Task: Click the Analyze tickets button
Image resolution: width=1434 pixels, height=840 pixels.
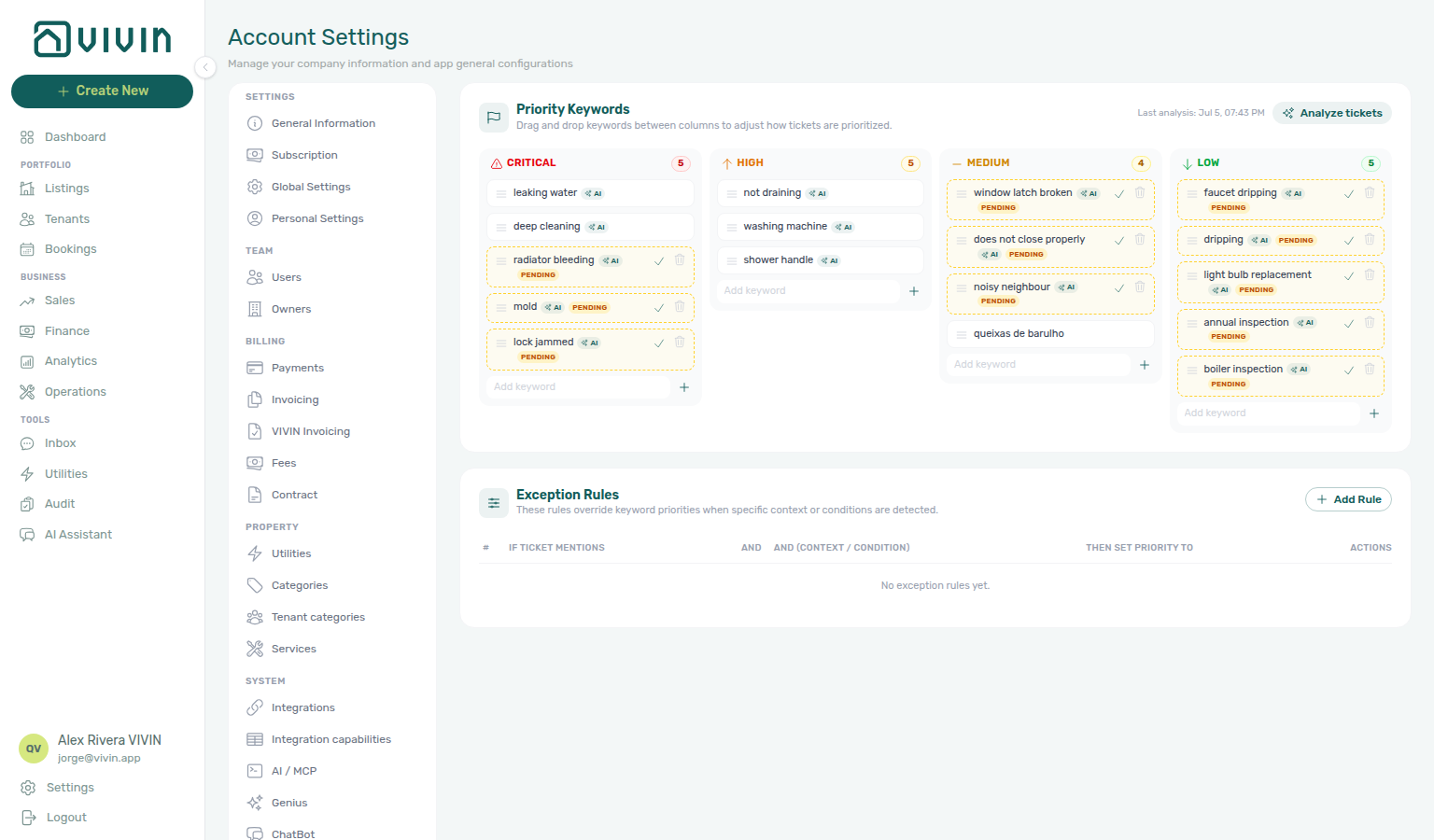Action: [1332, 113]
